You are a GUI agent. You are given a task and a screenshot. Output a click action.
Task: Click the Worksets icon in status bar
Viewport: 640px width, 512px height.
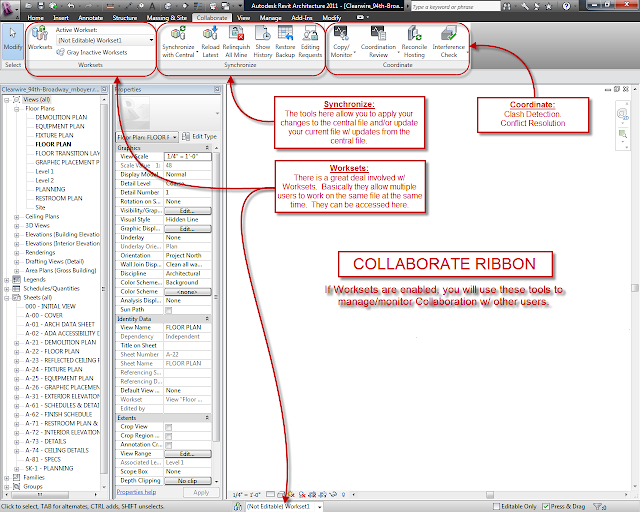tap(238, 506)
